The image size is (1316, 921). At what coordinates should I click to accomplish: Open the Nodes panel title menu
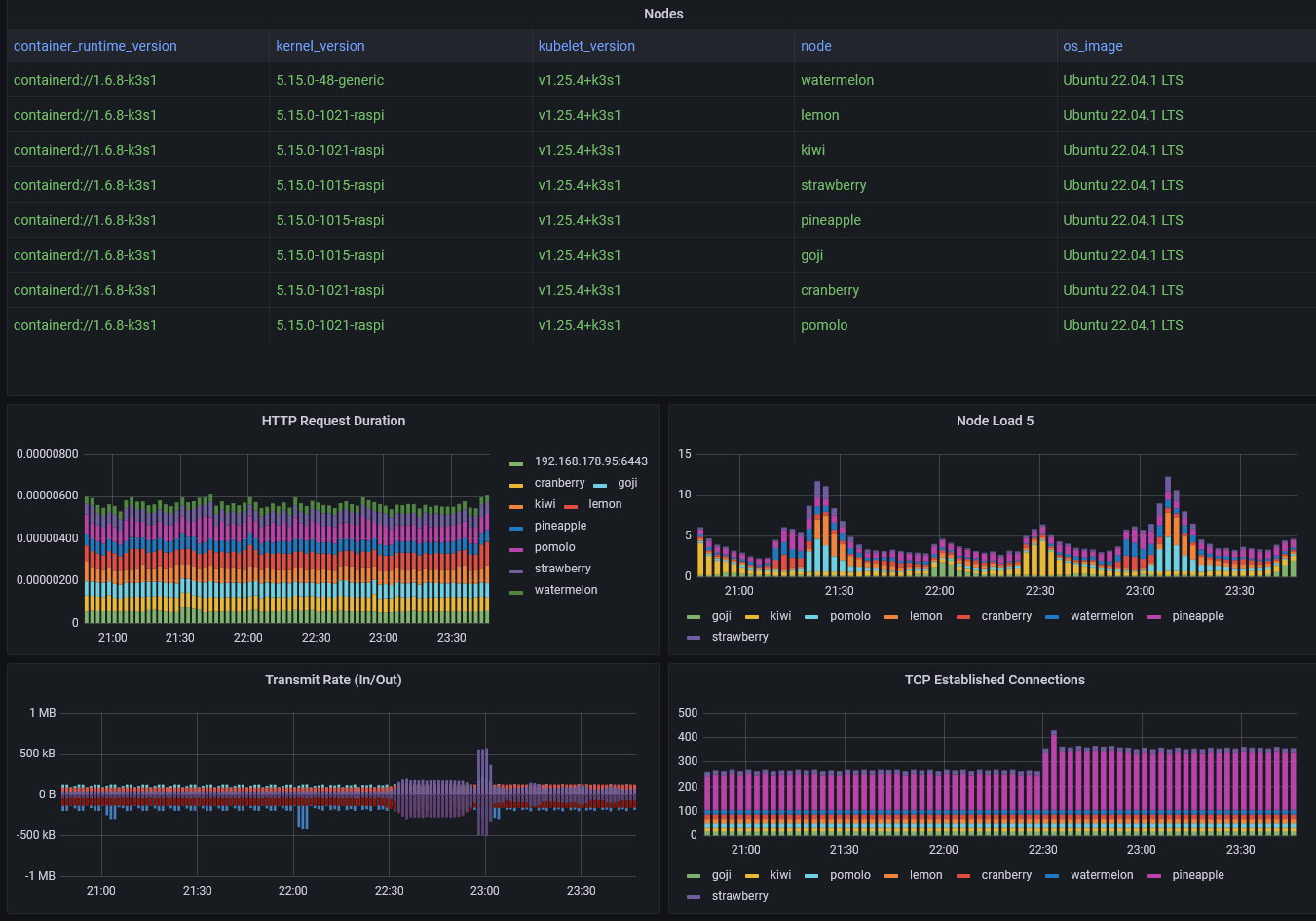(663, 14)
